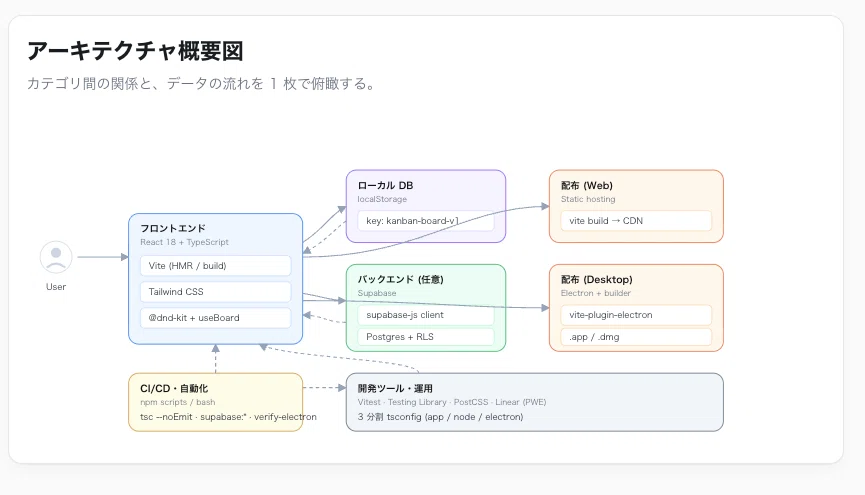Click the 'Static hosting' subtitle
Viewport: 865px width, 495px height.
(588, 199)
